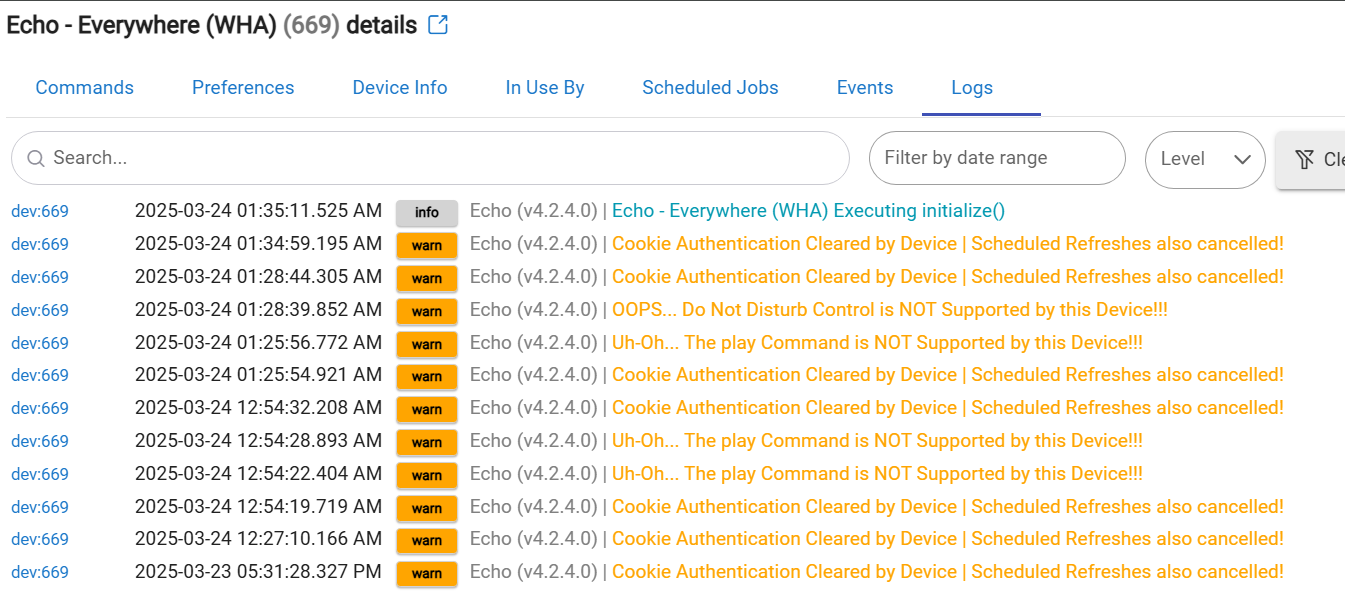Click the Level dropdown chevron arrow
This screenshot has width=1345, height=616.
1243,159
